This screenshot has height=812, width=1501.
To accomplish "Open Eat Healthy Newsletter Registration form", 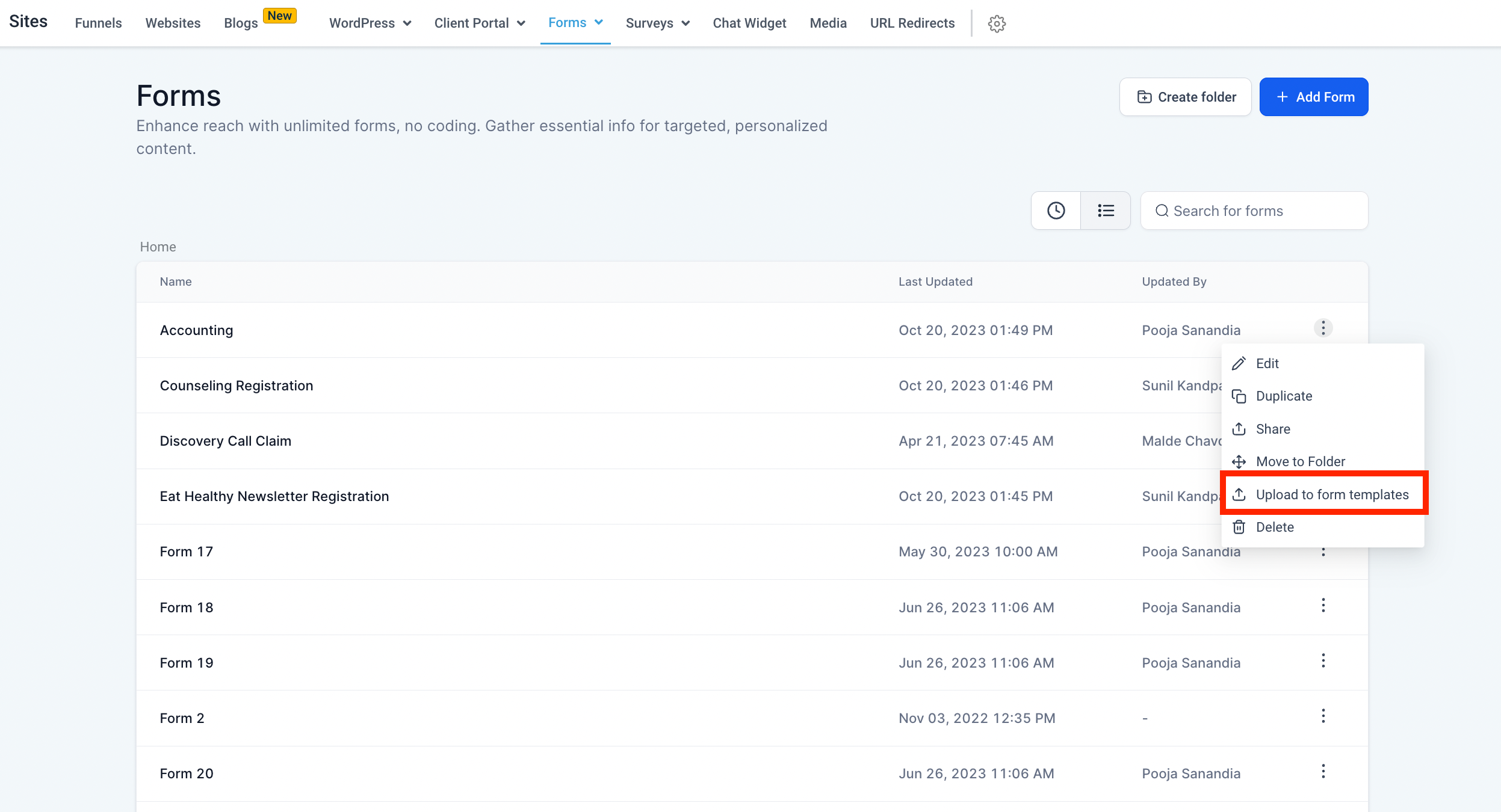I will (x=274, y=496).
